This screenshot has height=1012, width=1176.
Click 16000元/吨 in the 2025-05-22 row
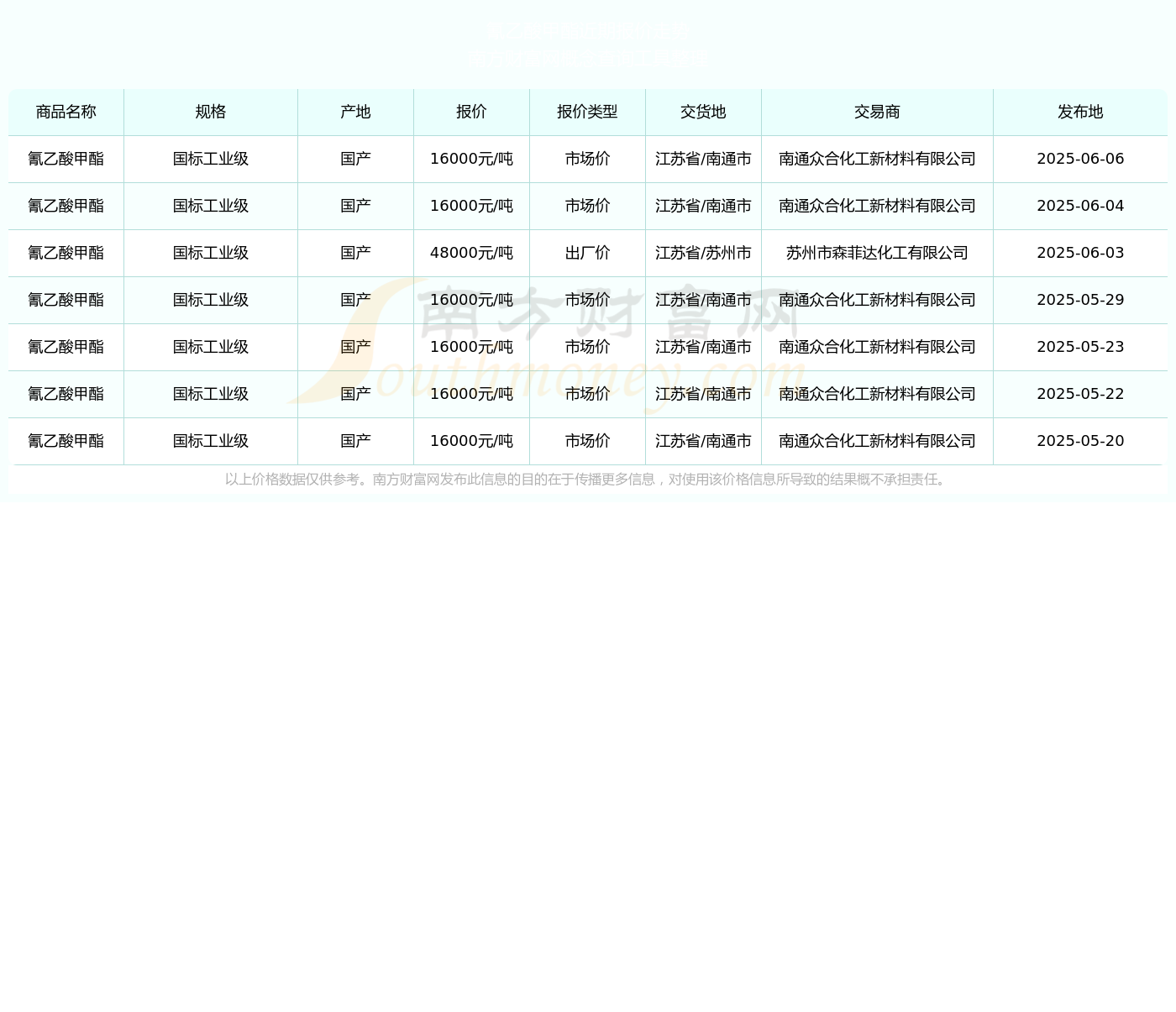[x=471, y=394]
